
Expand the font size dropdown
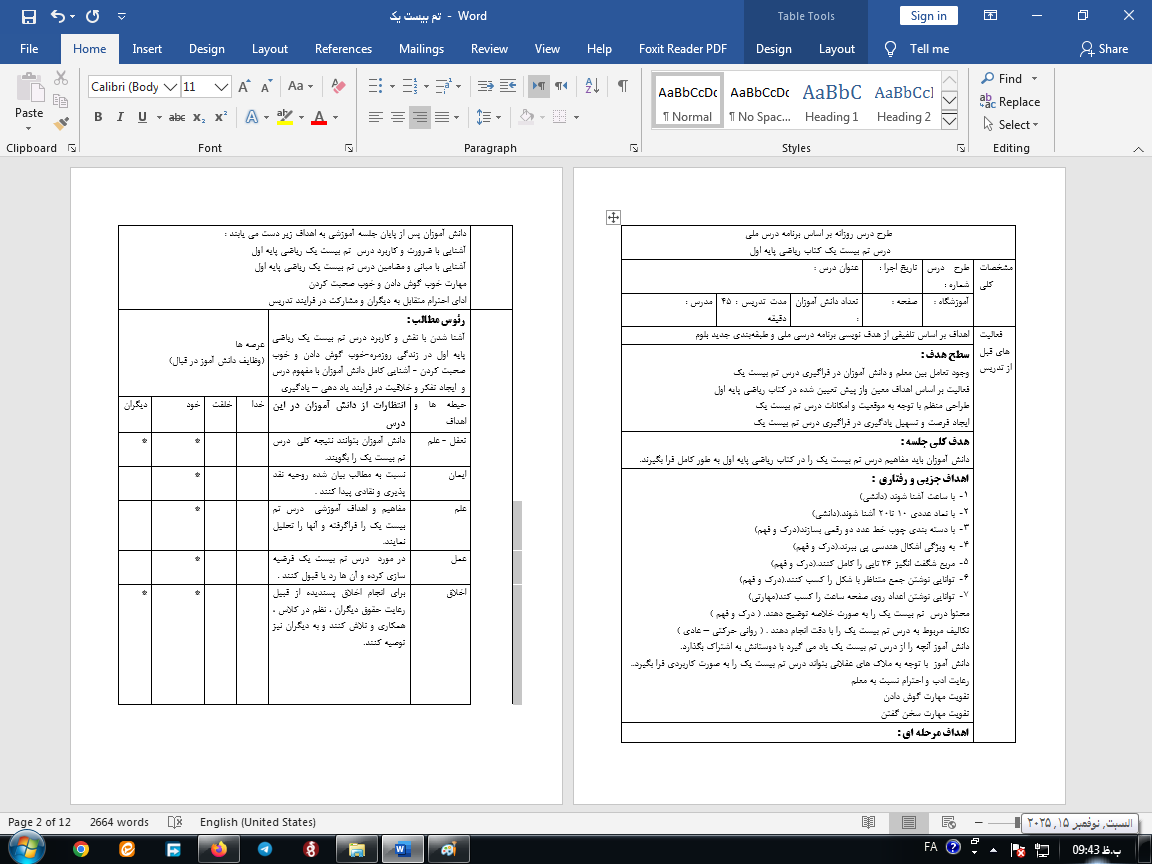click(x=222, y=87)
